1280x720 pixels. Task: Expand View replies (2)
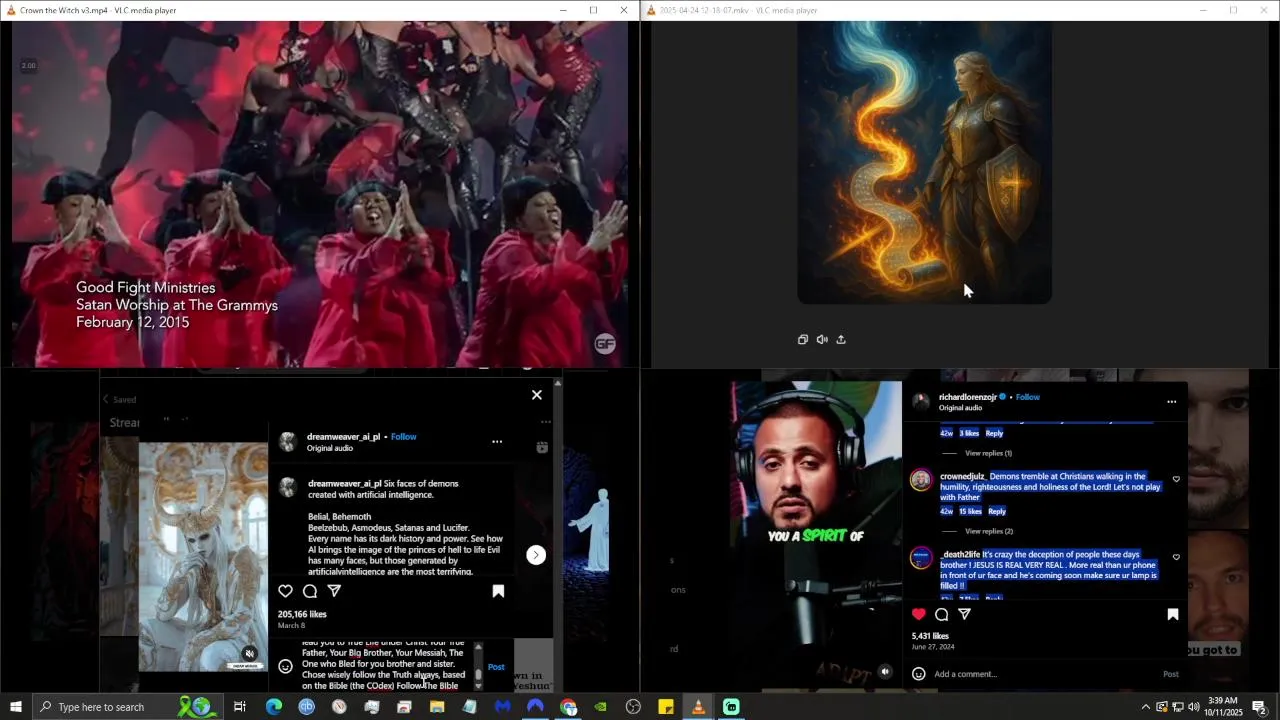tap(989, 531)
